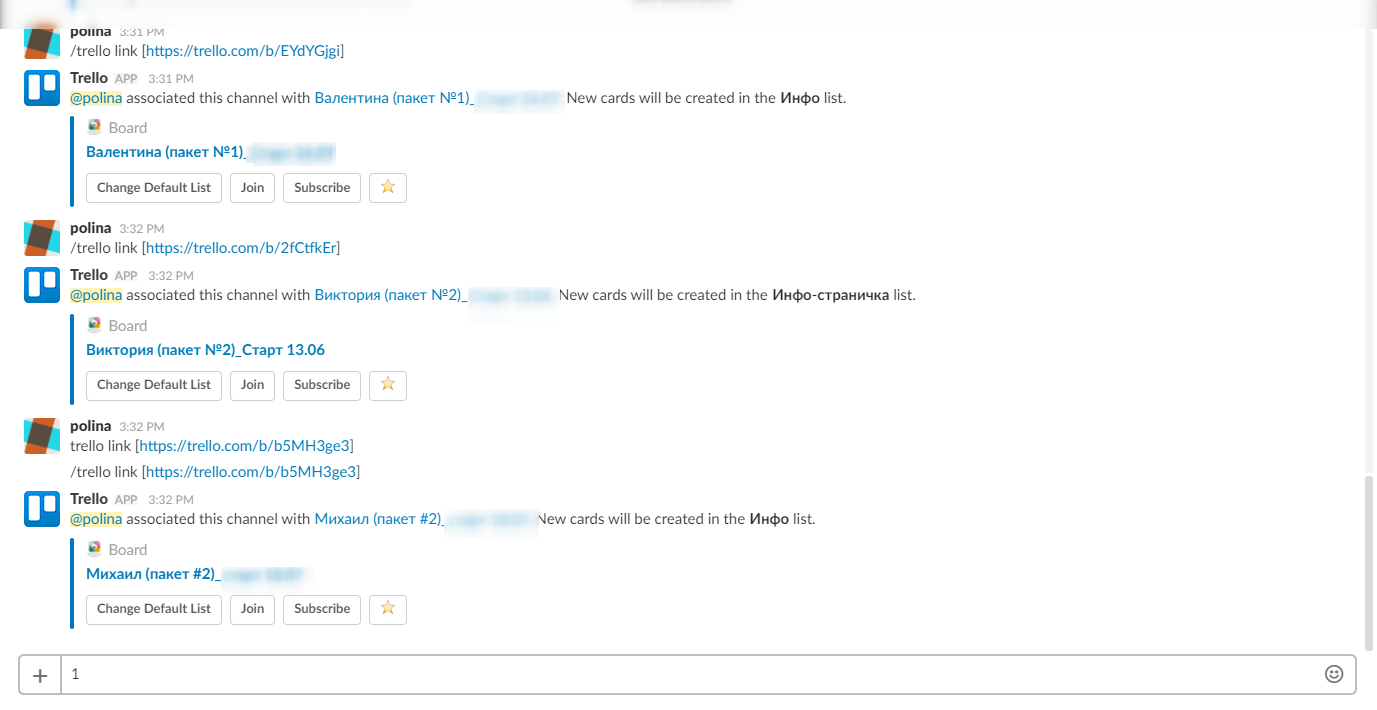The height and width of the screenshot is (710, 1377).
Task: Open Виктория (пакет №2)_Старт 13.06 board title link
Action: pos(205,350)
